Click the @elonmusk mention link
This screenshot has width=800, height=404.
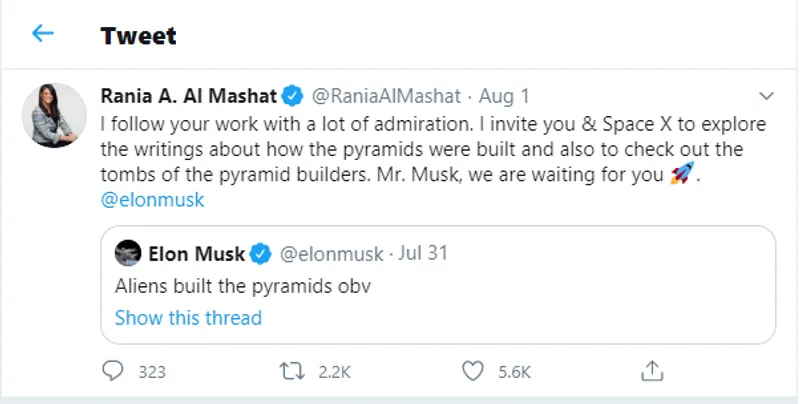[153, 199]
